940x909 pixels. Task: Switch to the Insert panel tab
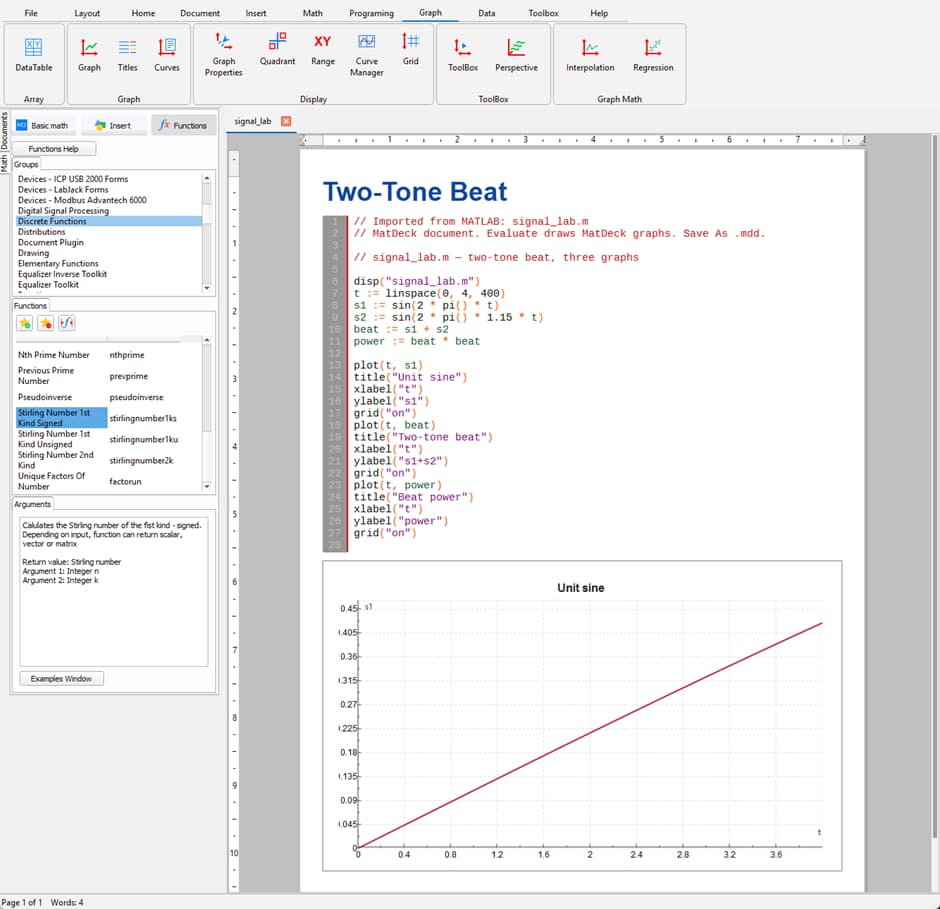click(x=113, y=125)
